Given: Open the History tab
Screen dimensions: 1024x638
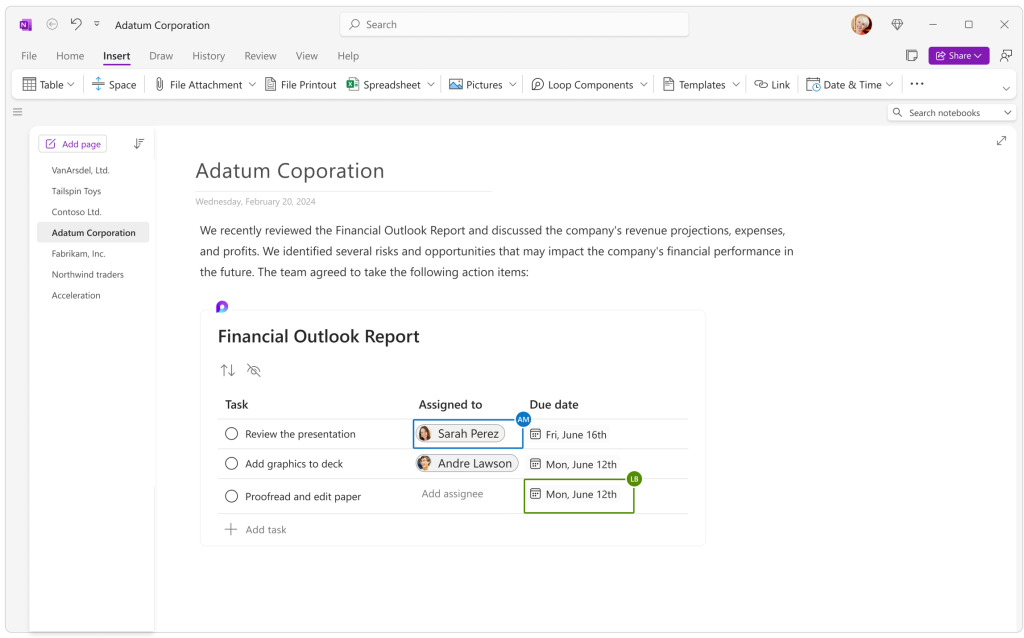Looking at the screenshot, I should pos(208,56).
